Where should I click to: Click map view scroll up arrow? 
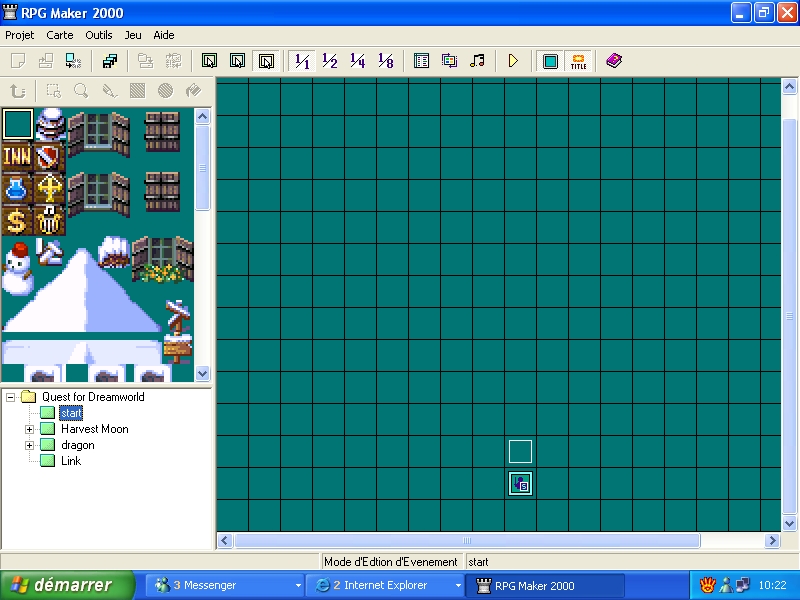coord(789,87)
